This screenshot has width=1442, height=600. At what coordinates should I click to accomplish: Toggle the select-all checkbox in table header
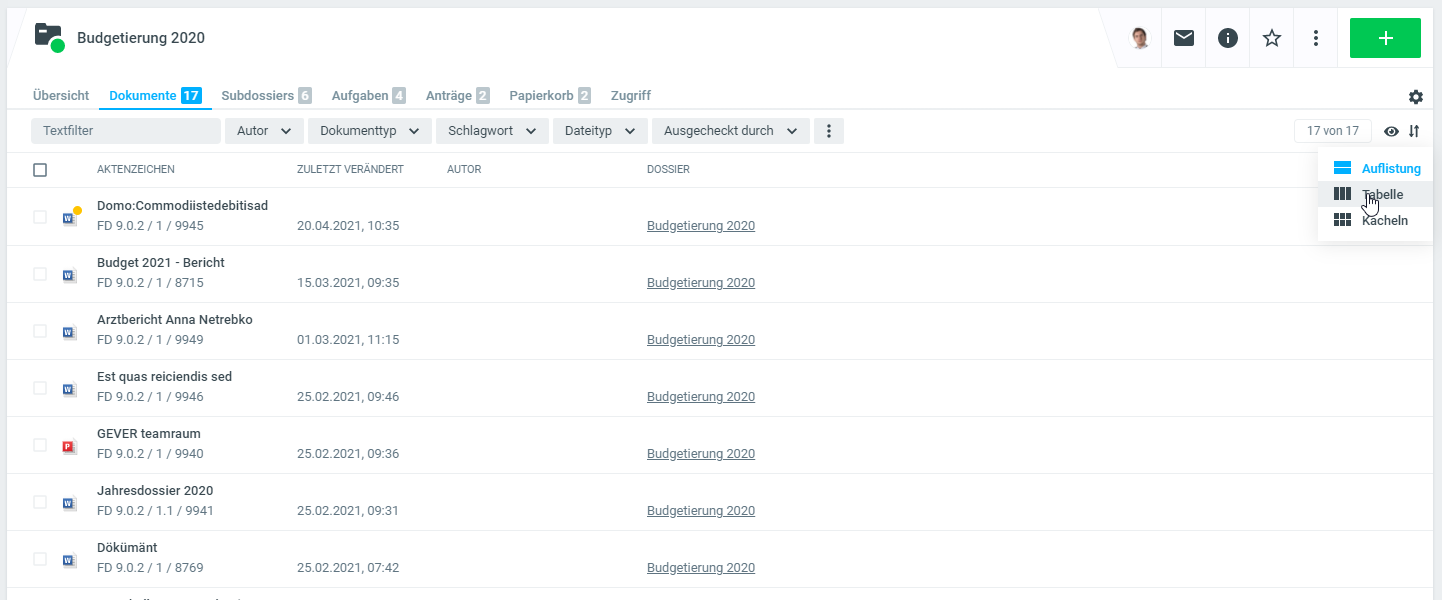(40, 170)
